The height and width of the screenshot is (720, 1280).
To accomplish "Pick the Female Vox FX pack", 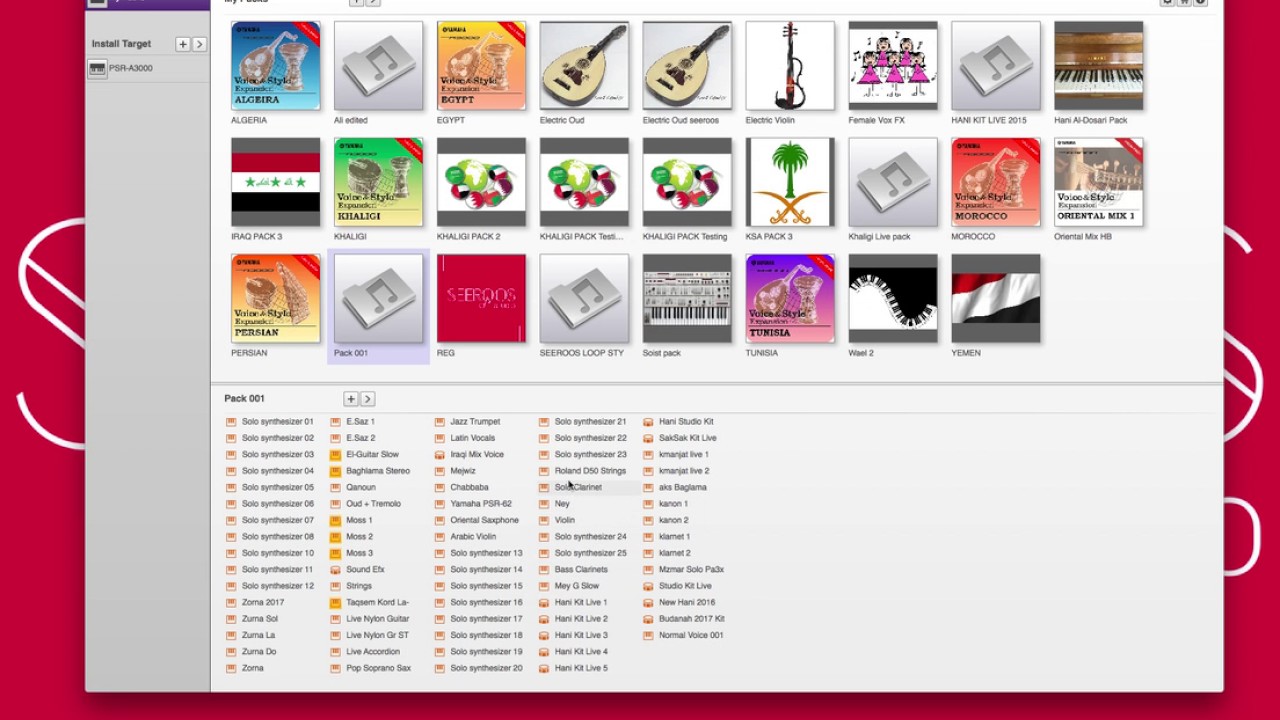I will (x=893, y=65).
